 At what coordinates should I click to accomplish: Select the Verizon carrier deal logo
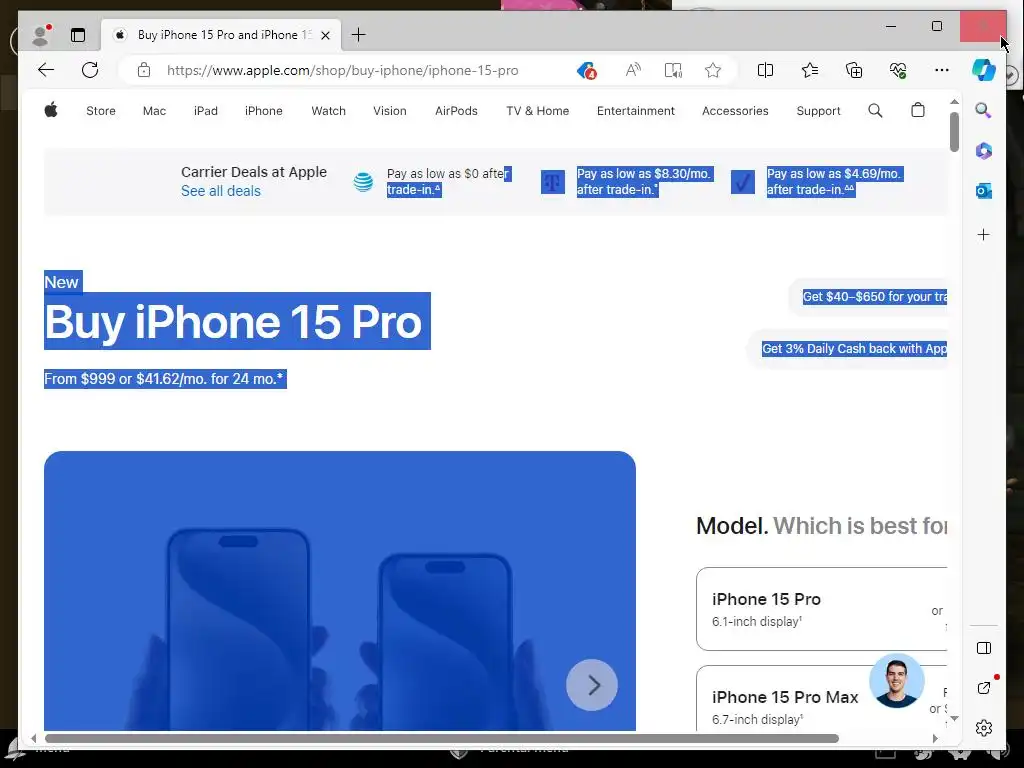click(x=743, y=182)
